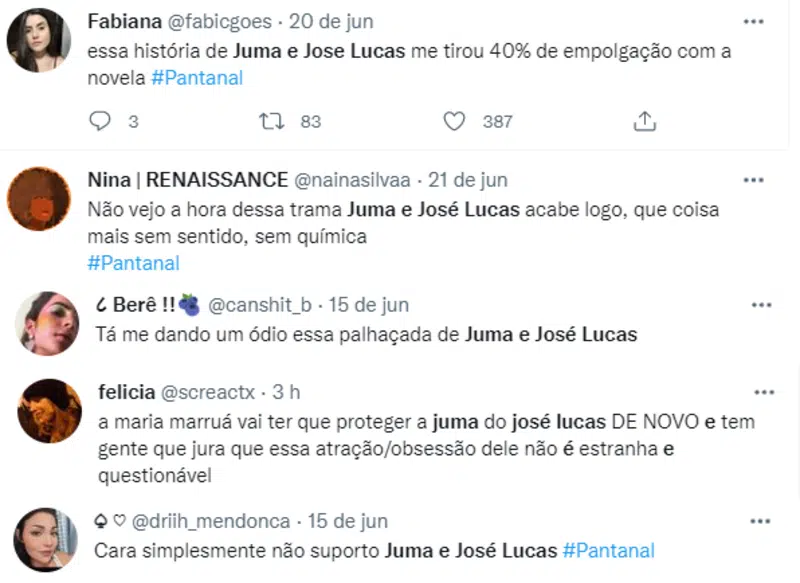Open the options menu on Nina's tweet
The height and width of the screenshot is (583, 800).
click(x=753, y=180)
